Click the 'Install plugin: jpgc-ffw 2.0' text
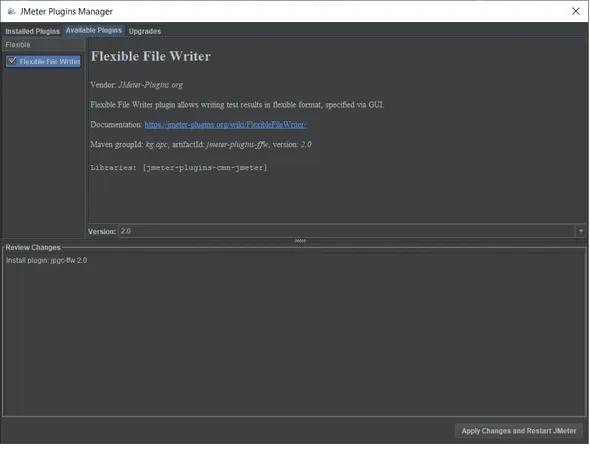This screenshot has height=454, width=590. point(46,260)
